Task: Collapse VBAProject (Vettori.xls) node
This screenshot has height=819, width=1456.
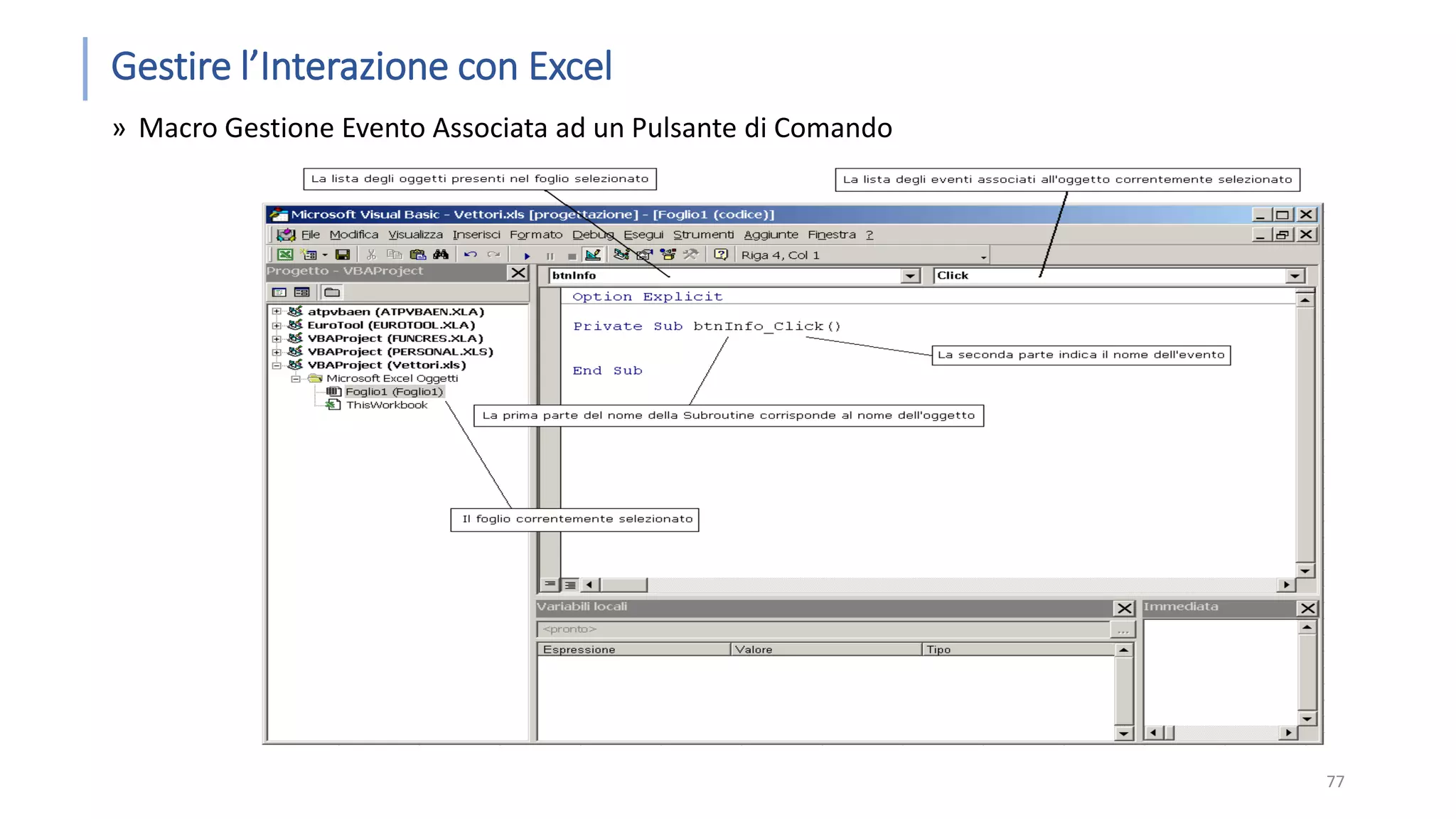Action: point(277,365)
